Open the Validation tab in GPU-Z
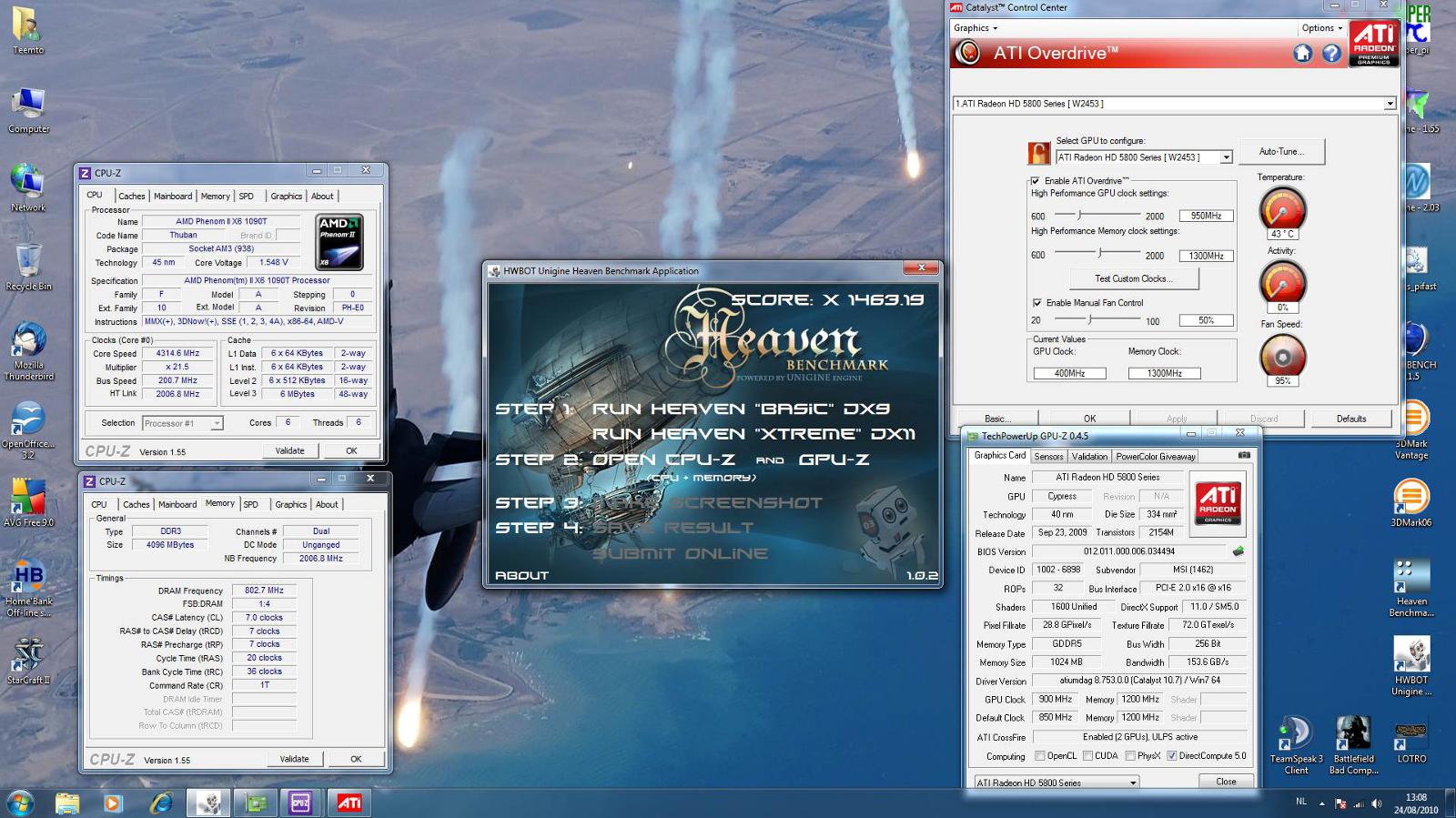 [x=1089, y=457]
